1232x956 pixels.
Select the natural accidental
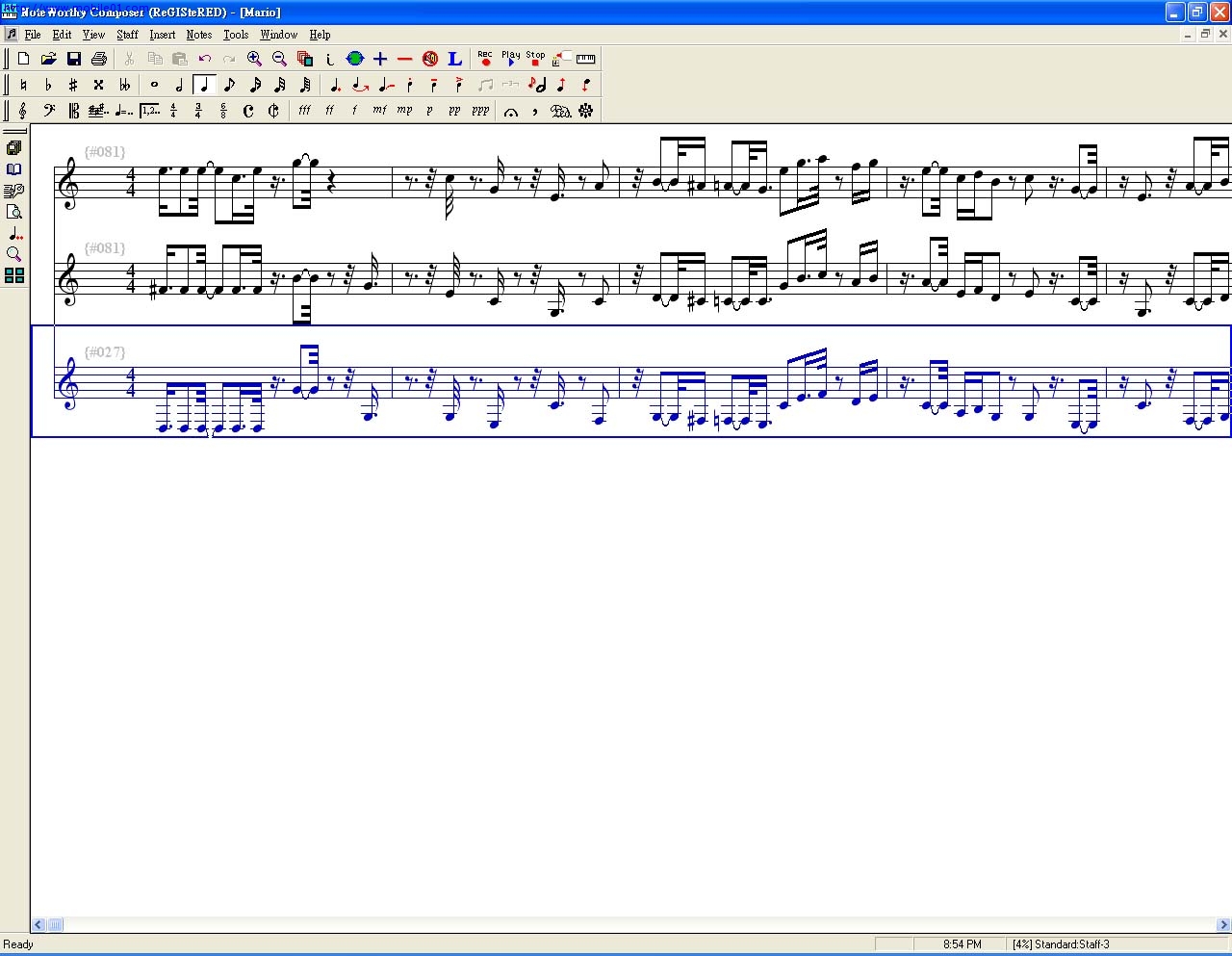(x=23, y=85)
